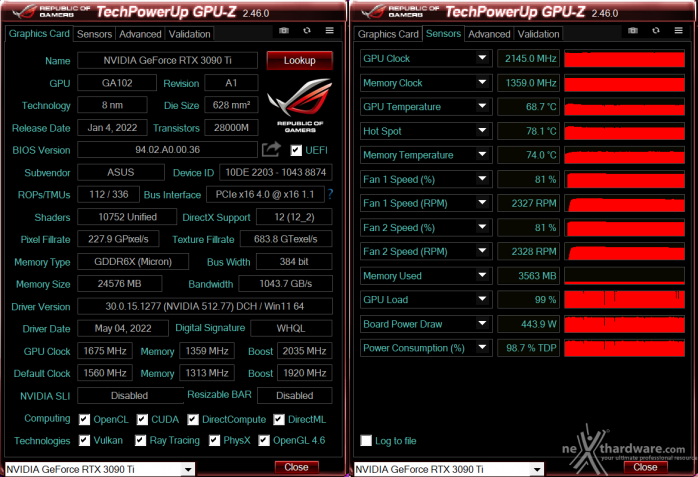This screenshot has height=477, width=698.
Task: Toggle the UEFI checkbox
Action: [296, 150]
